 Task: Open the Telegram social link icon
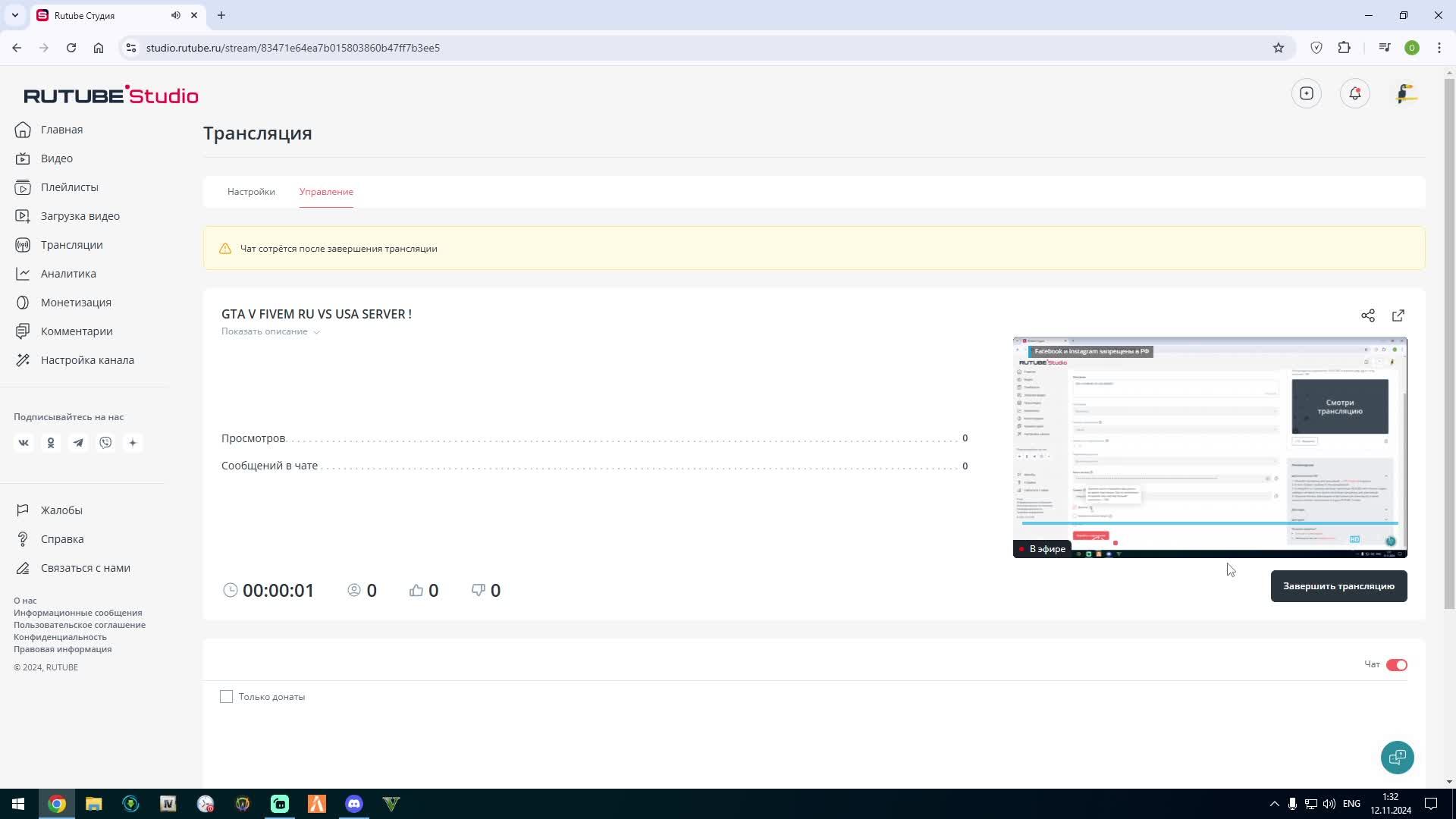click(78, 443)
